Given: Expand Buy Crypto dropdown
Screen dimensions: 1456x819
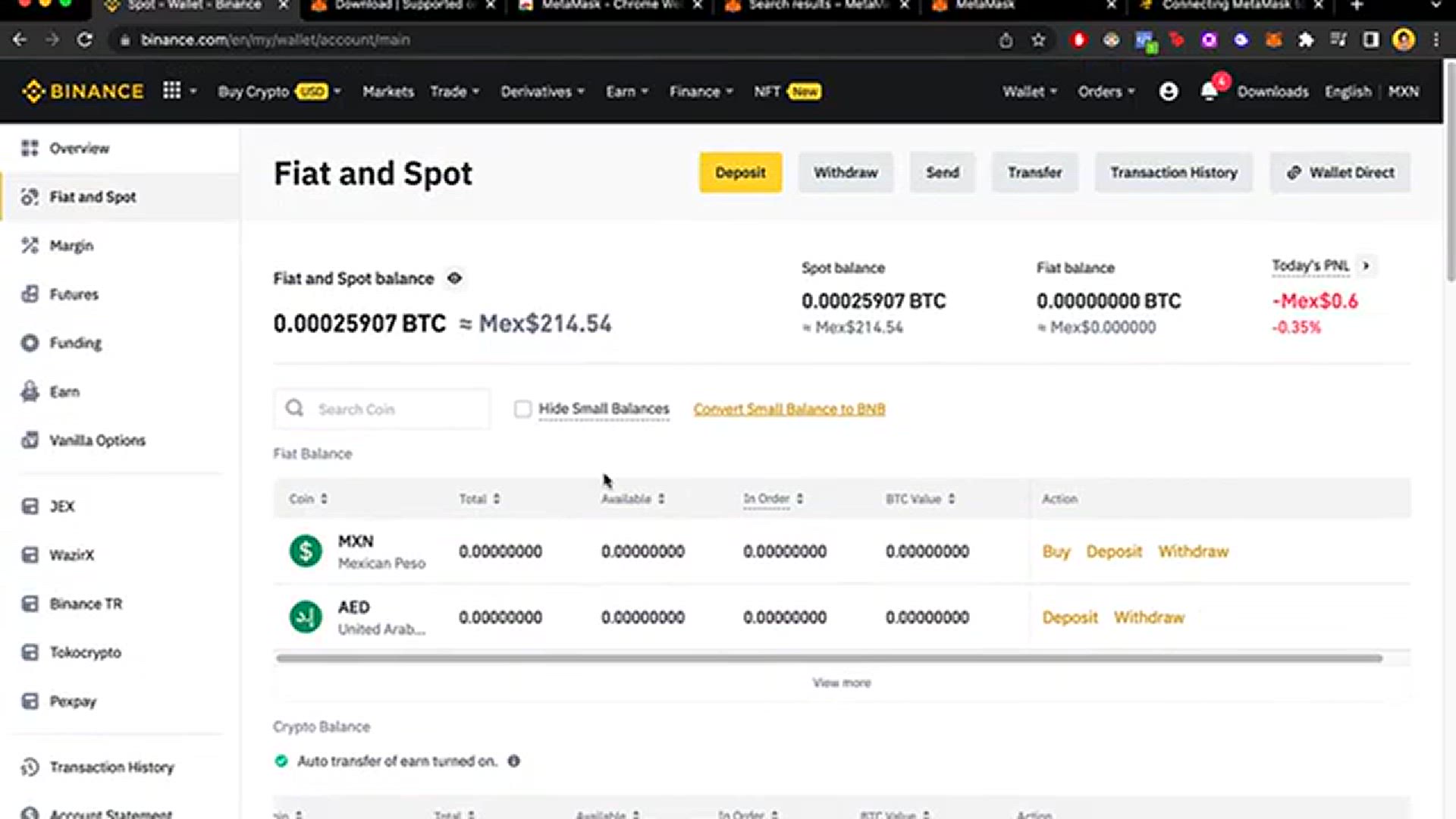Looking at the screenshot, I should point(279,91).
